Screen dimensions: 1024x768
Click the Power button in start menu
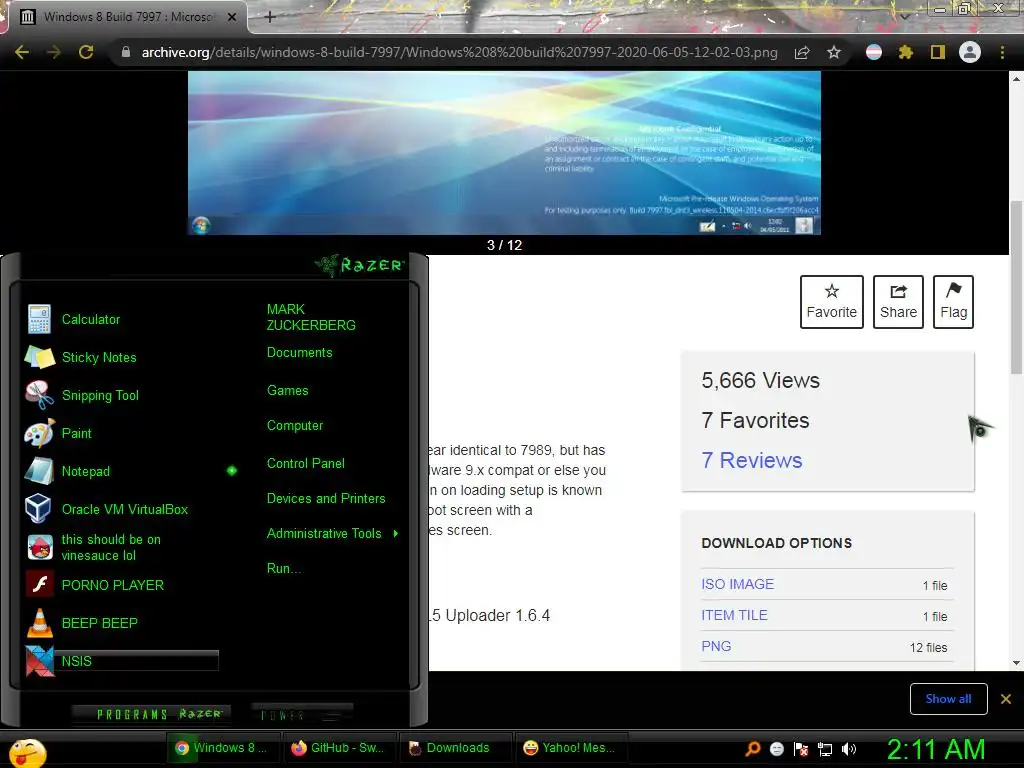pyautogui.click(x=302, y=714)
